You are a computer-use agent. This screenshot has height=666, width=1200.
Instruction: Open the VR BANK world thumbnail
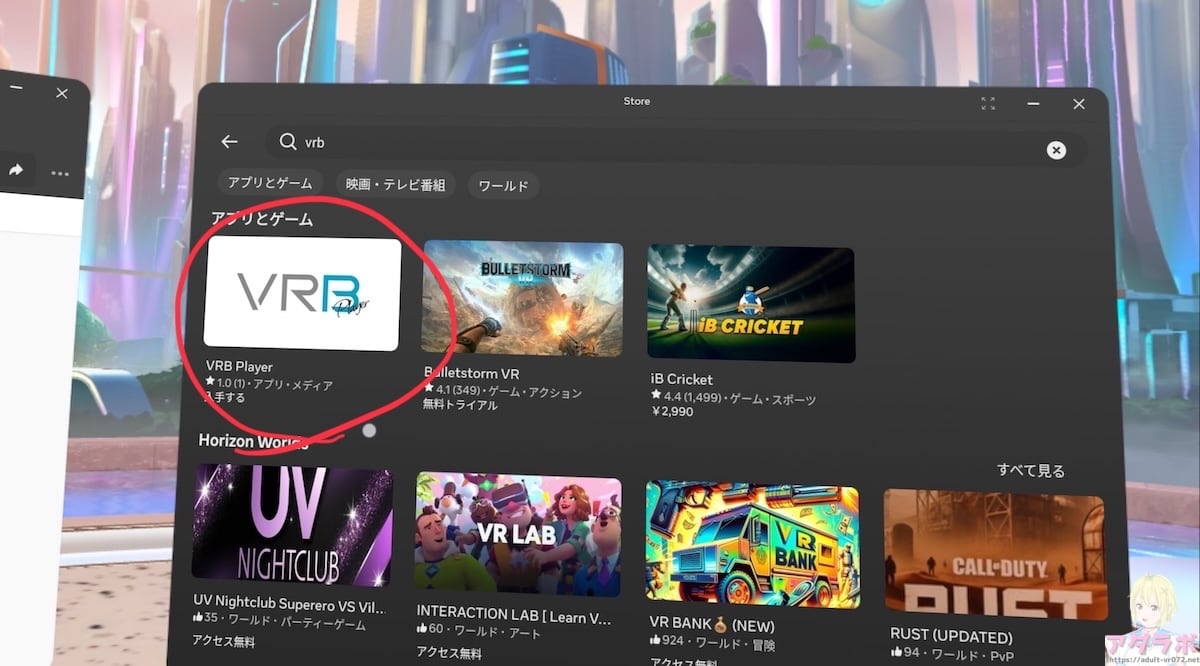[751, 544]
